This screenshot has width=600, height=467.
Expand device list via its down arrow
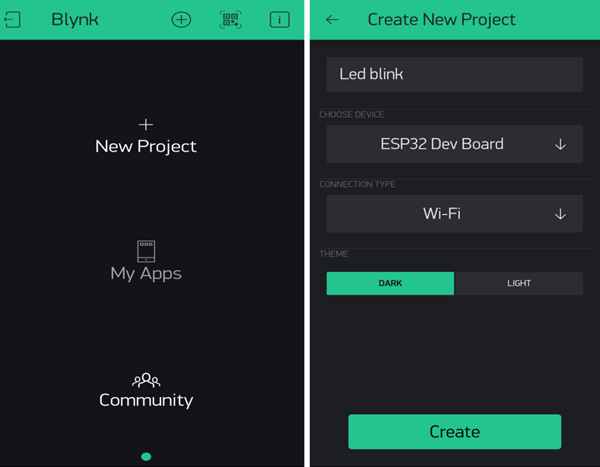(x=561, y=144)
